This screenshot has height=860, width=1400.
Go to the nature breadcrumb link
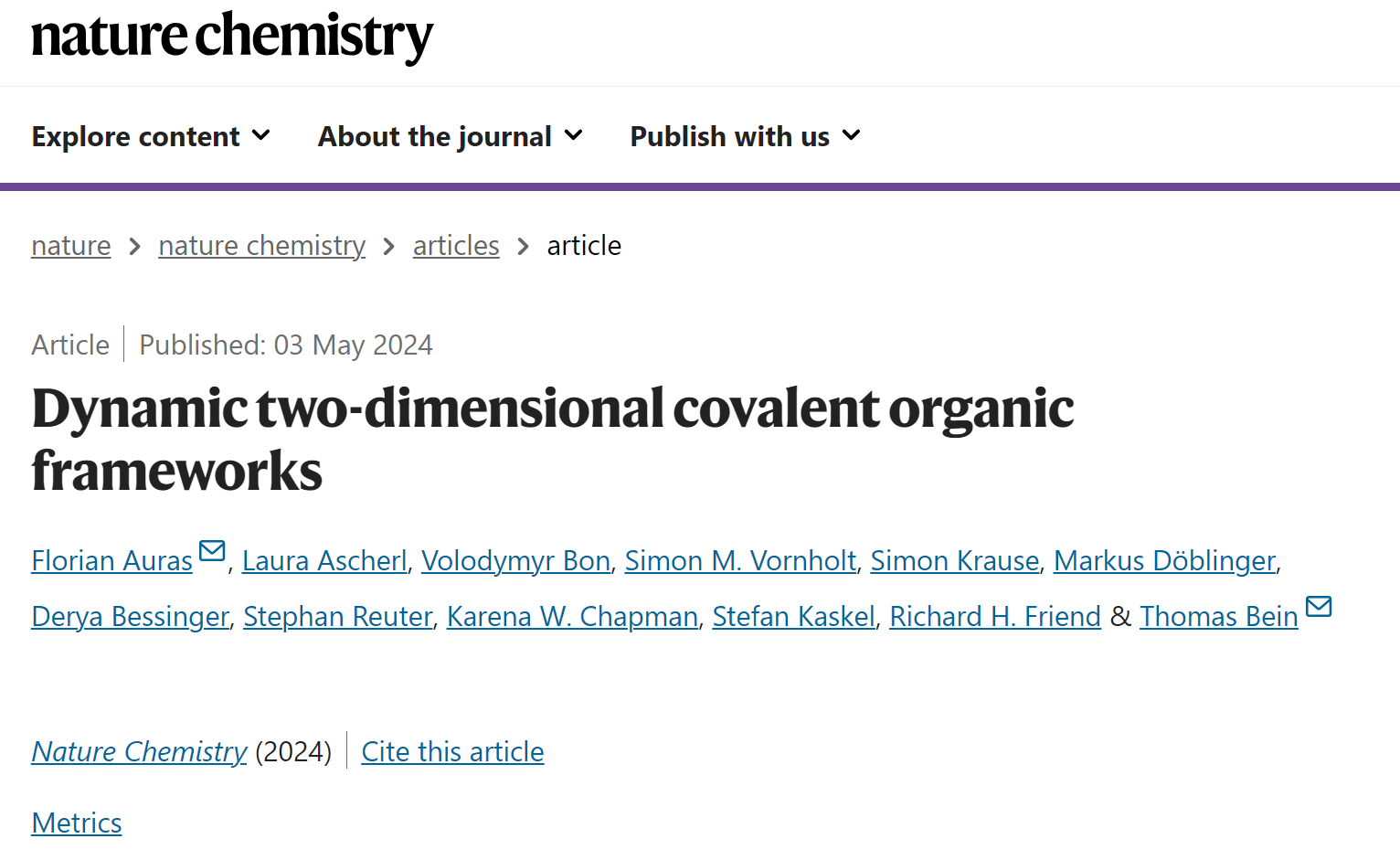[x=71, y=245]
